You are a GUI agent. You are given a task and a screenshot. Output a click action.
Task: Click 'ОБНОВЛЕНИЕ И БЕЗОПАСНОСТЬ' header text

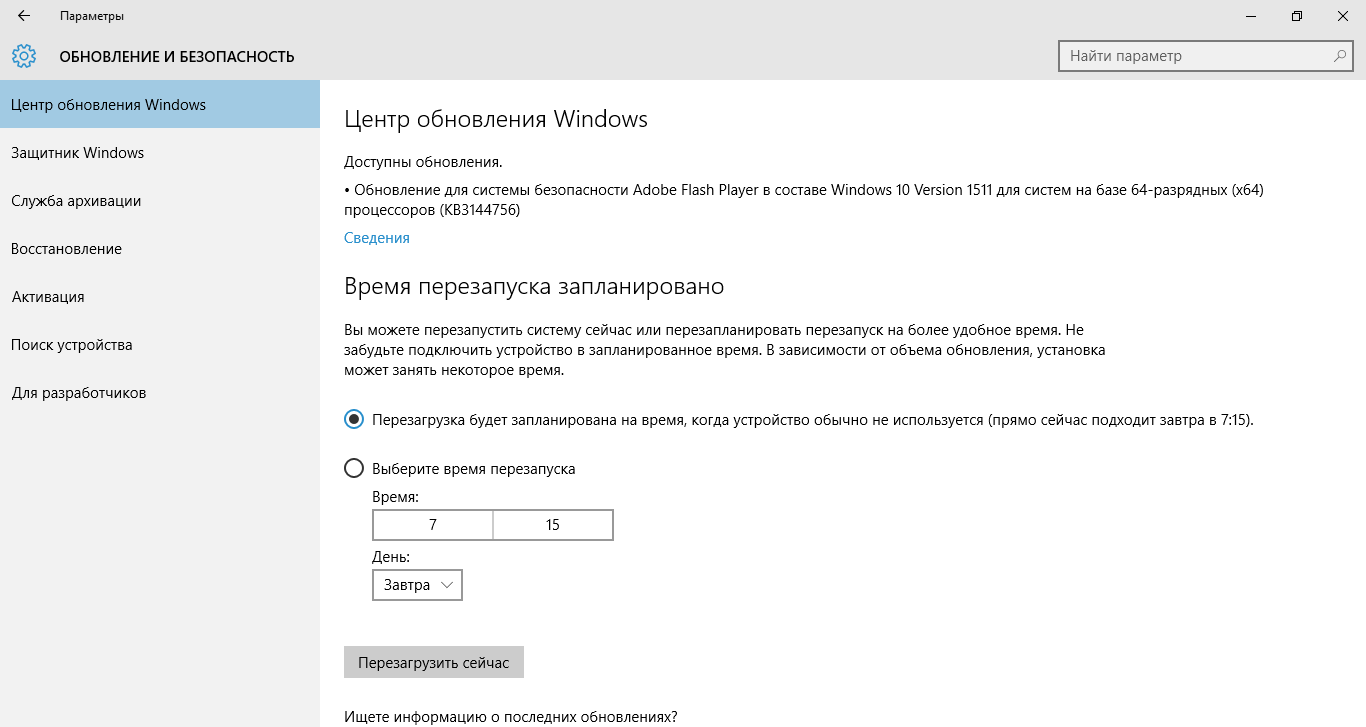tap(177, 57)
